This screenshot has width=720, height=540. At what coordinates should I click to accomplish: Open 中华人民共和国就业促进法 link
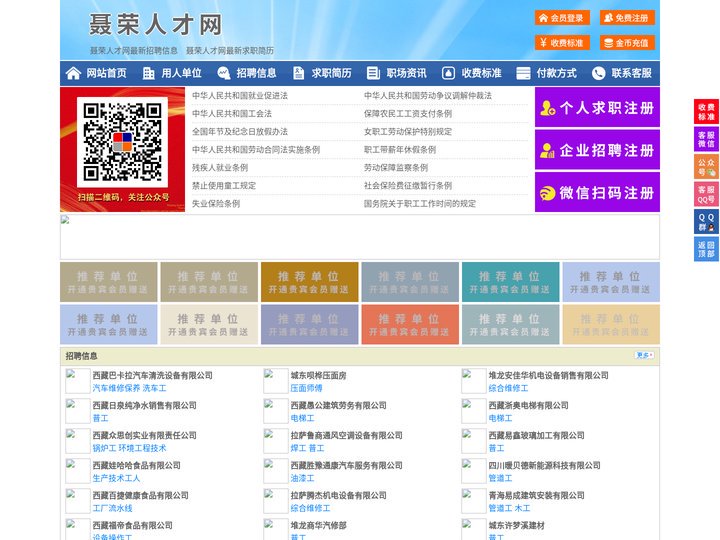[240, 96]
